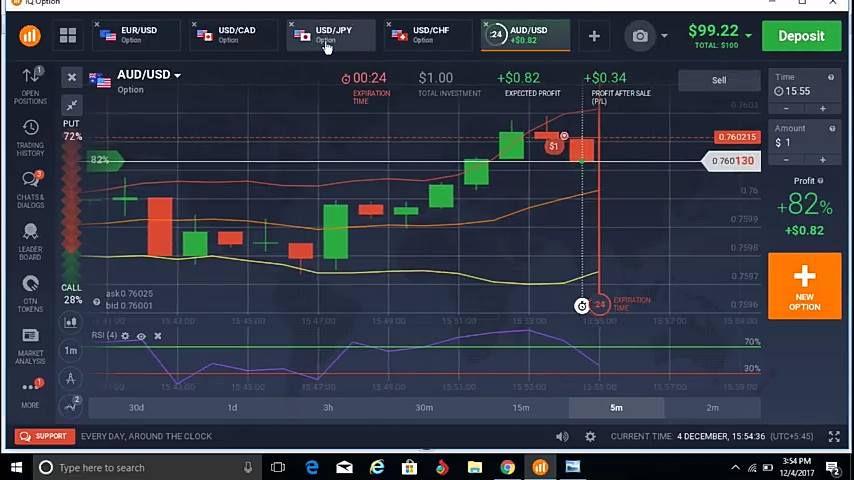854x480 pixels.
Task: Take a screenshot with camera icon
Action: tap(640, 36)
